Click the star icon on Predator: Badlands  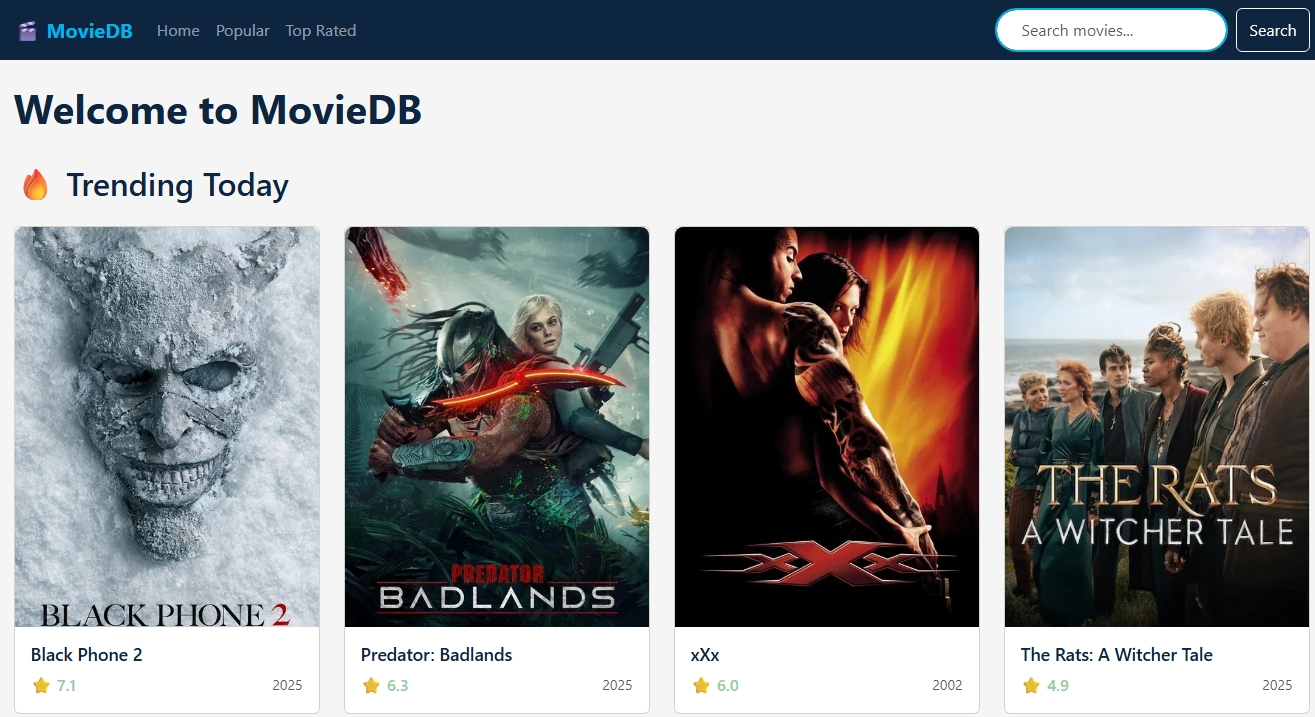pyautogui.click(x=371, y=686)
